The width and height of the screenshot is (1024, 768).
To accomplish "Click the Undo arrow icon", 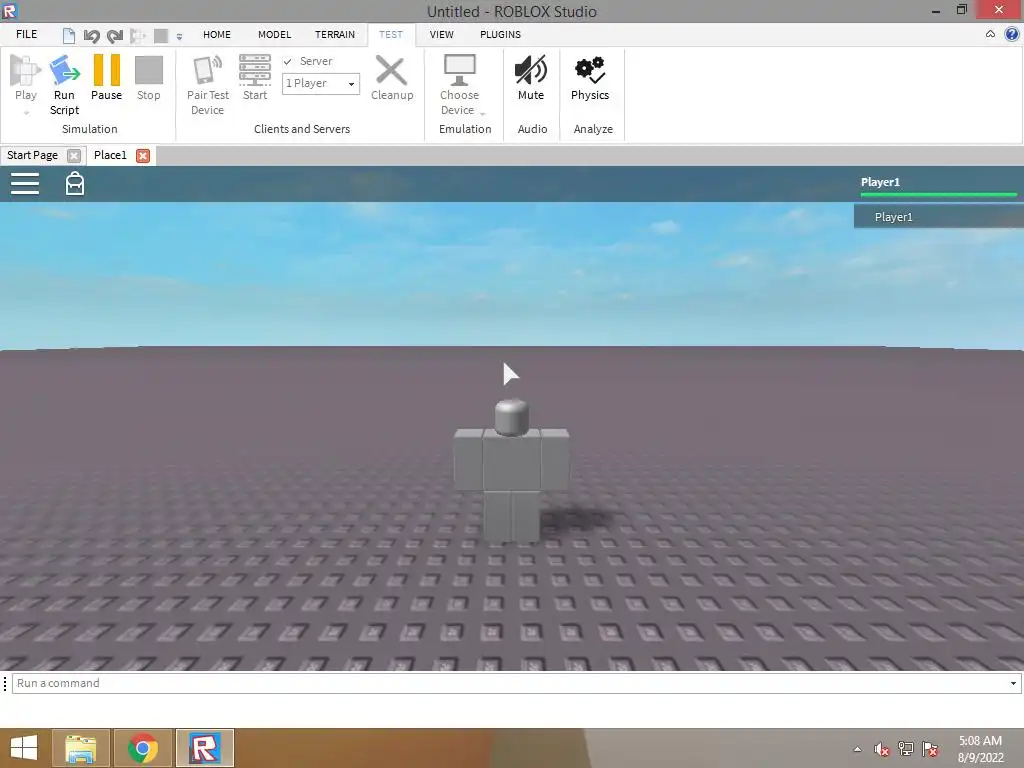I will point(91,36).
